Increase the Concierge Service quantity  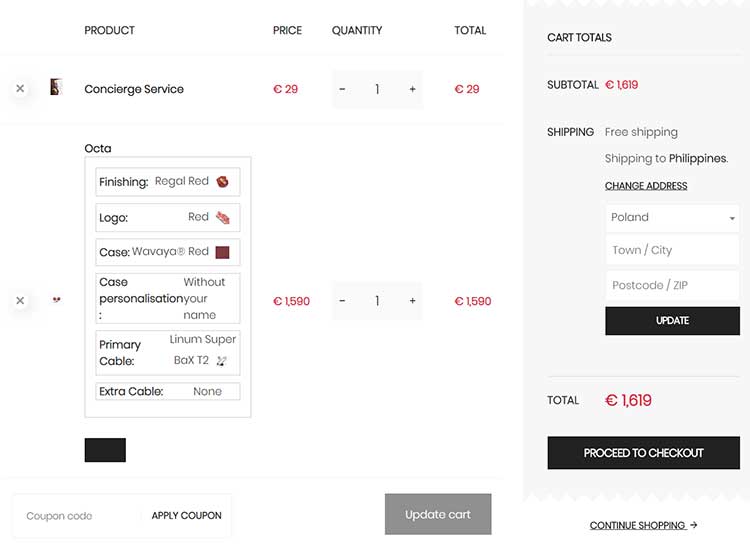(x=412, y=89)
